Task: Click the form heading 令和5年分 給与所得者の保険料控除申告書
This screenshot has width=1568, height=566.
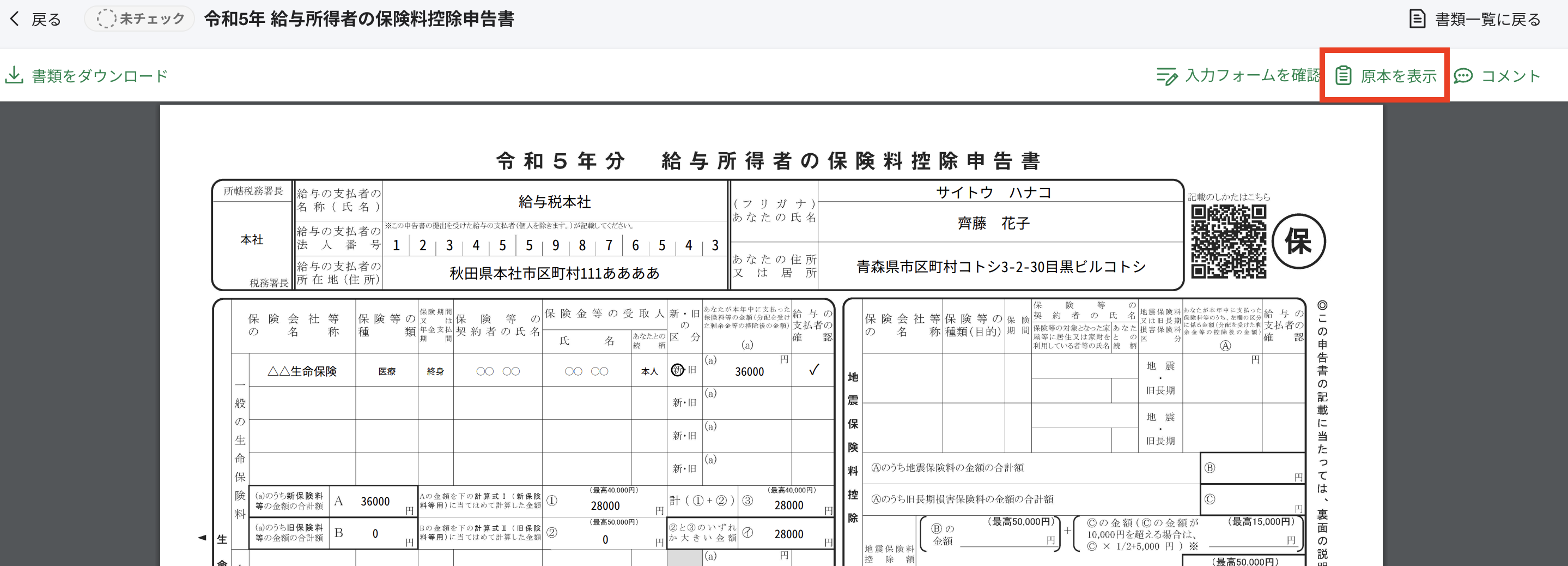Action: click(x=768, y=161)
